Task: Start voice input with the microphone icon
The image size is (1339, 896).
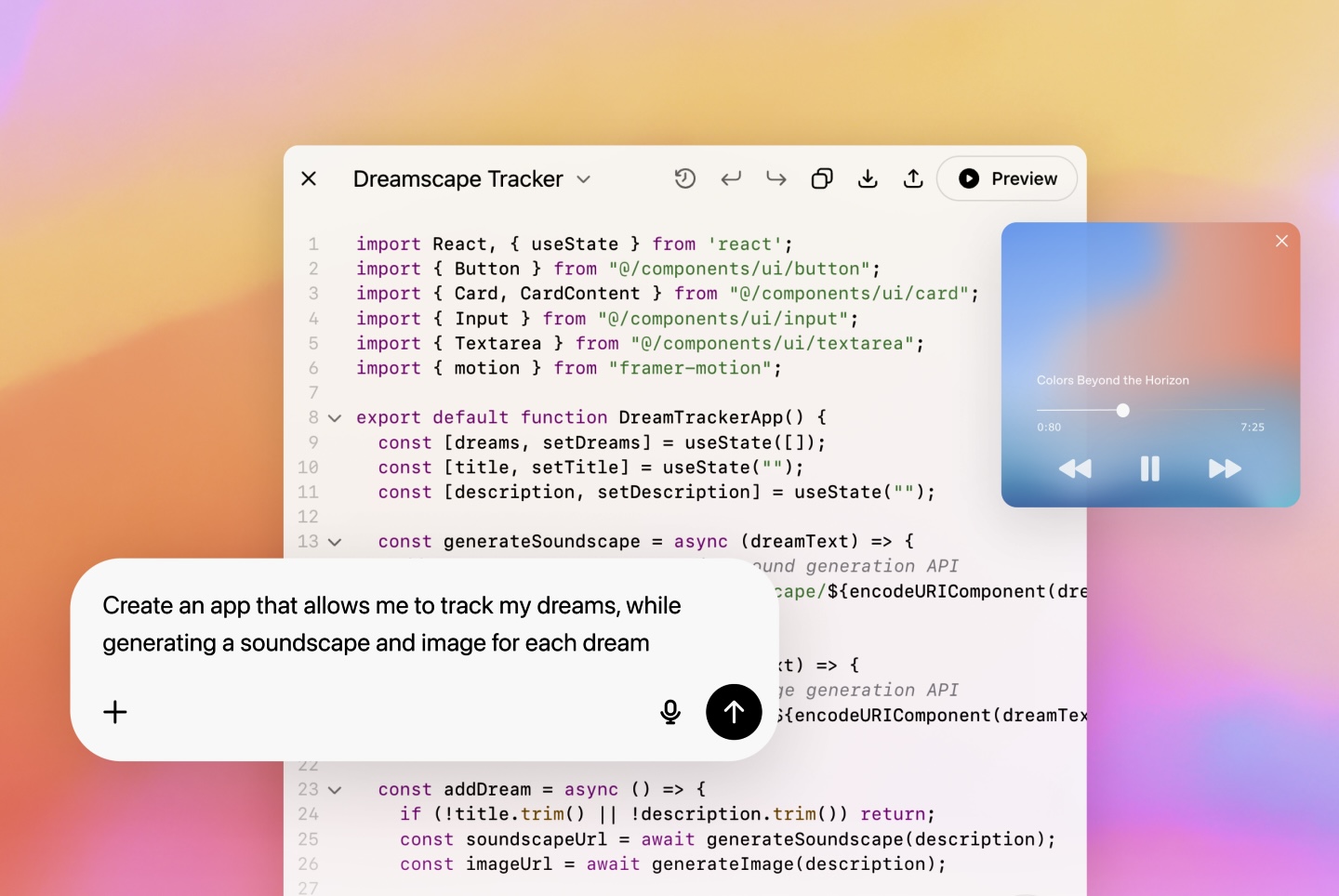Action: pyautogui.click(x=670, y=712)
